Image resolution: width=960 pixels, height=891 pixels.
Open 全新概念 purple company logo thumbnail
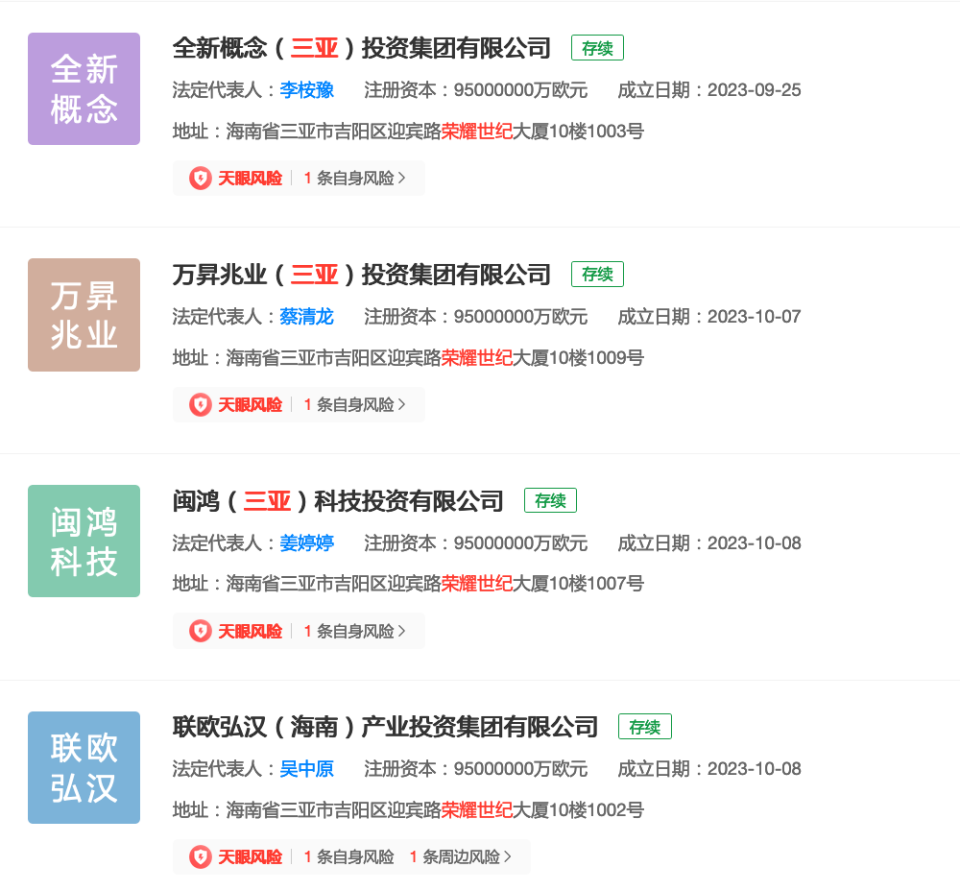click(x=84, y=89)
